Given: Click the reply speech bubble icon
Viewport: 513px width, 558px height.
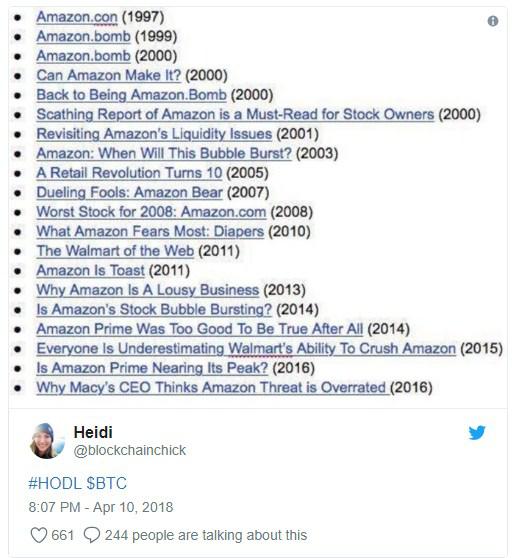Looking at the screenshot, I should pos(92,535).
